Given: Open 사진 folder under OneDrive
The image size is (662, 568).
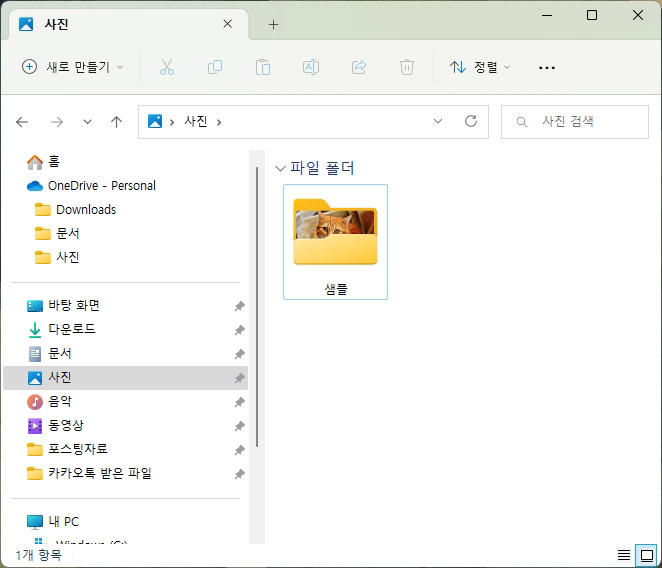Looking at the screenshot, I should 57,257.
